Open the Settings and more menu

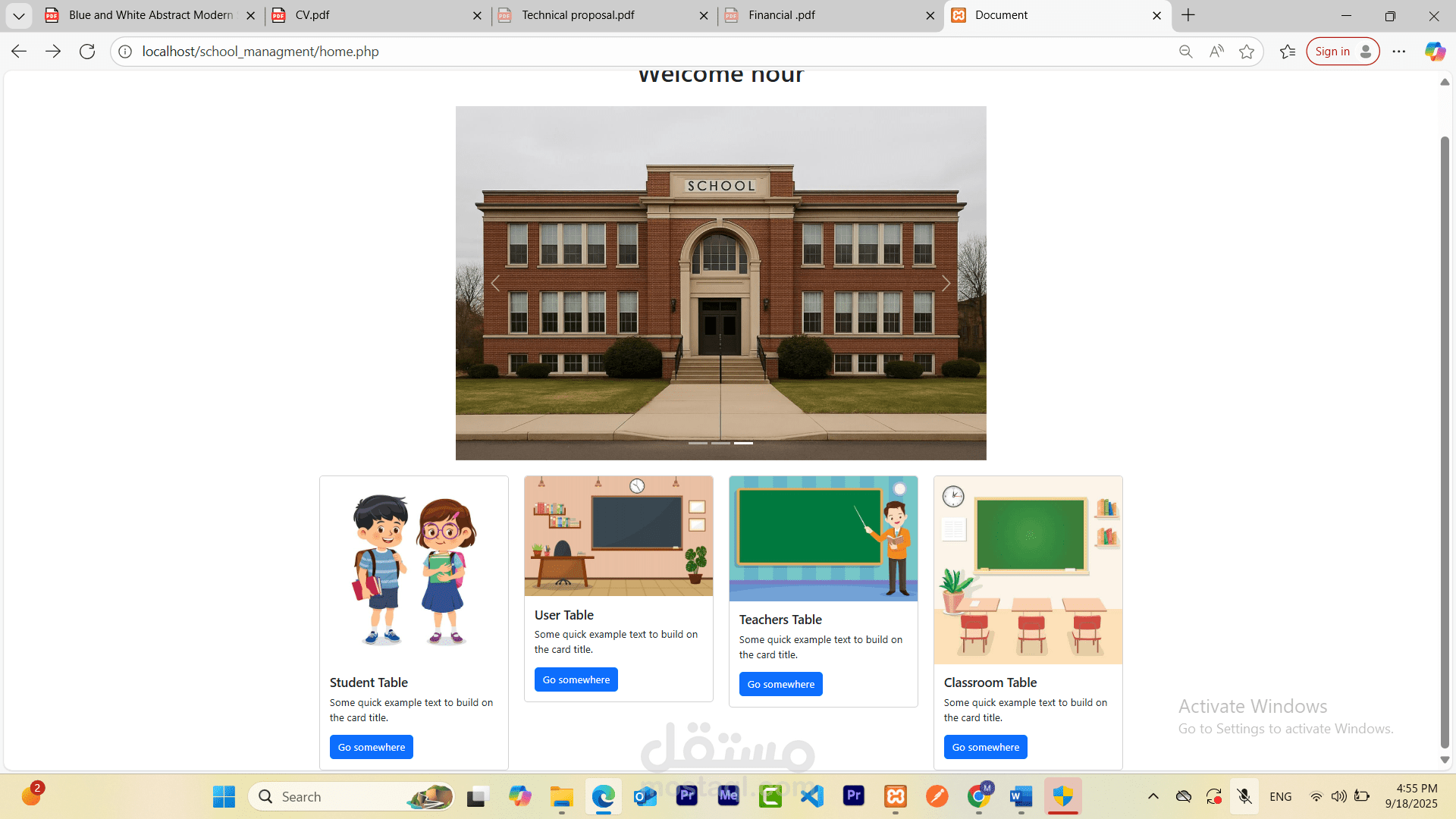coord(1401,51)
